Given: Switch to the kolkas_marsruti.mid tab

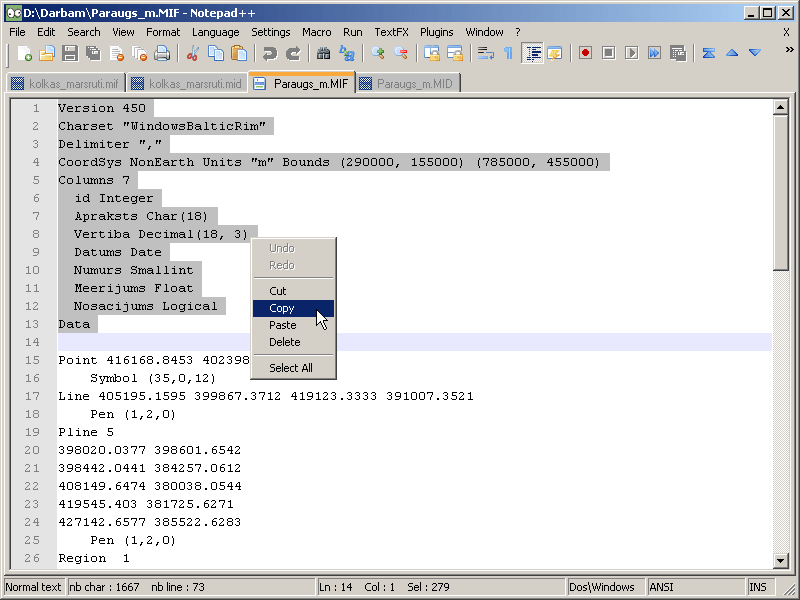Looking at the screenshot, I should (x=187, y=84).
